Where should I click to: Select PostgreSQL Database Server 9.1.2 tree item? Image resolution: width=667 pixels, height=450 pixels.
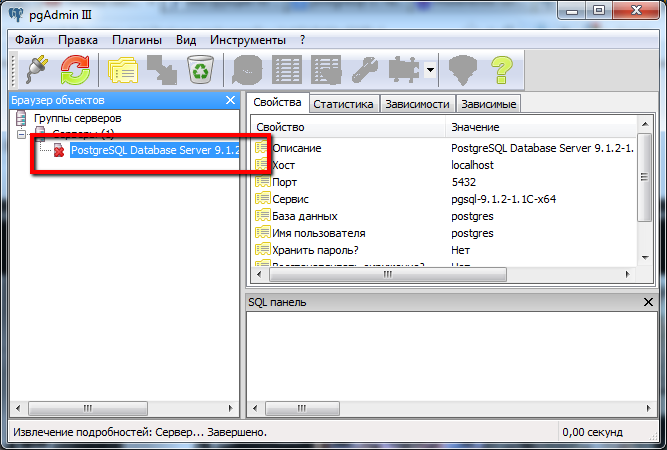coord(155,150)
